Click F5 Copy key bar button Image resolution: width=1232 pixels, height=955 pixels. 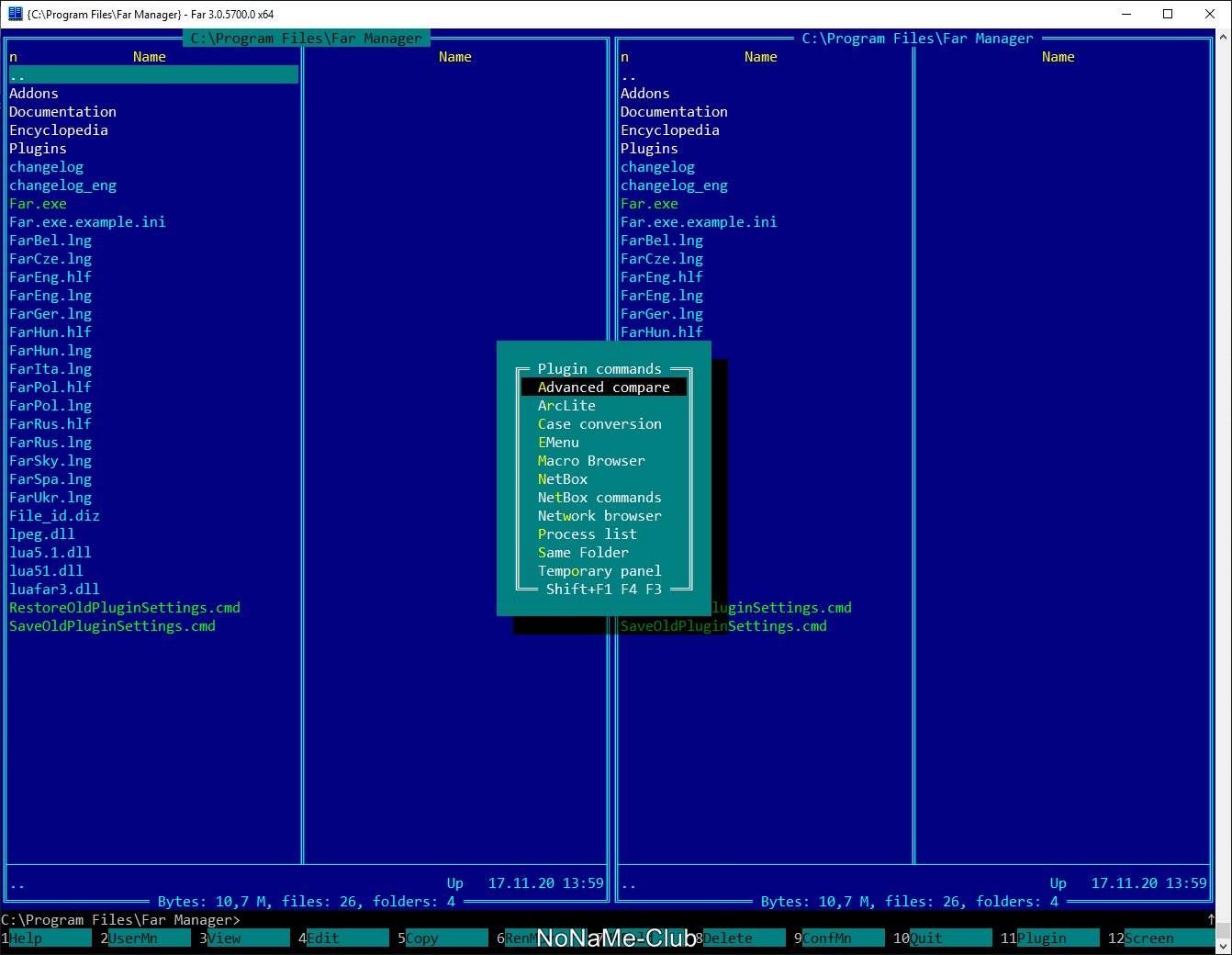(442, 938)
